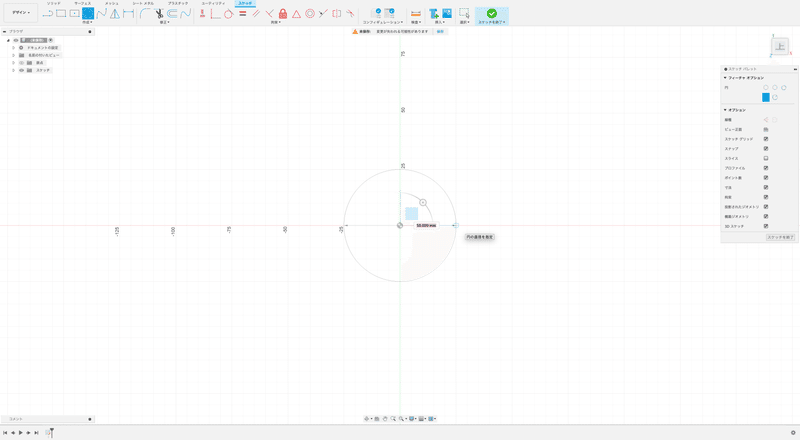Apply the Perpendicular constraint
The height and width of the screenshot is (440, 800).
pos(269,14)
